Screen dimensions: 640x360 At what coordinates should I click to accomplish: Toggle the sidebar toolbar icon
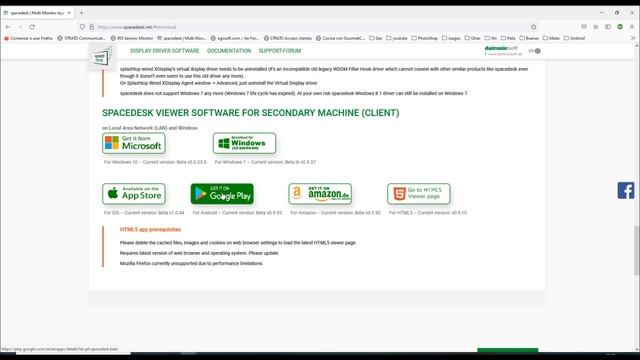coord(608,27)
